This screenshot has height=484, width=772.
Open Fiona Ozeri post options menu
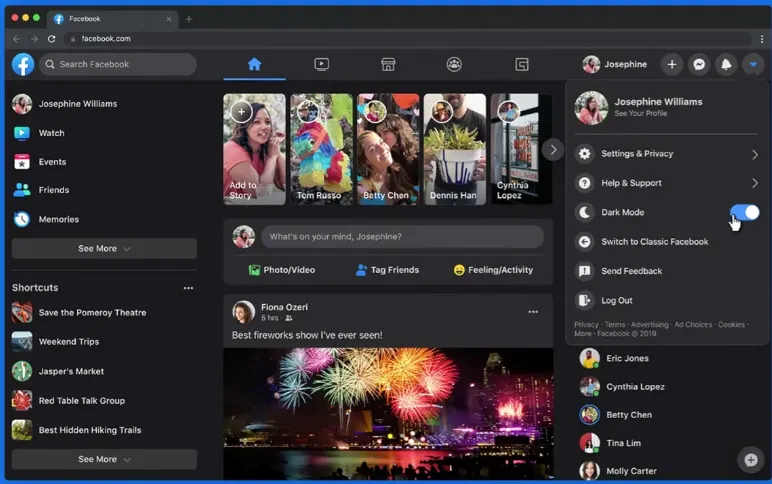[x=533, y=312]
